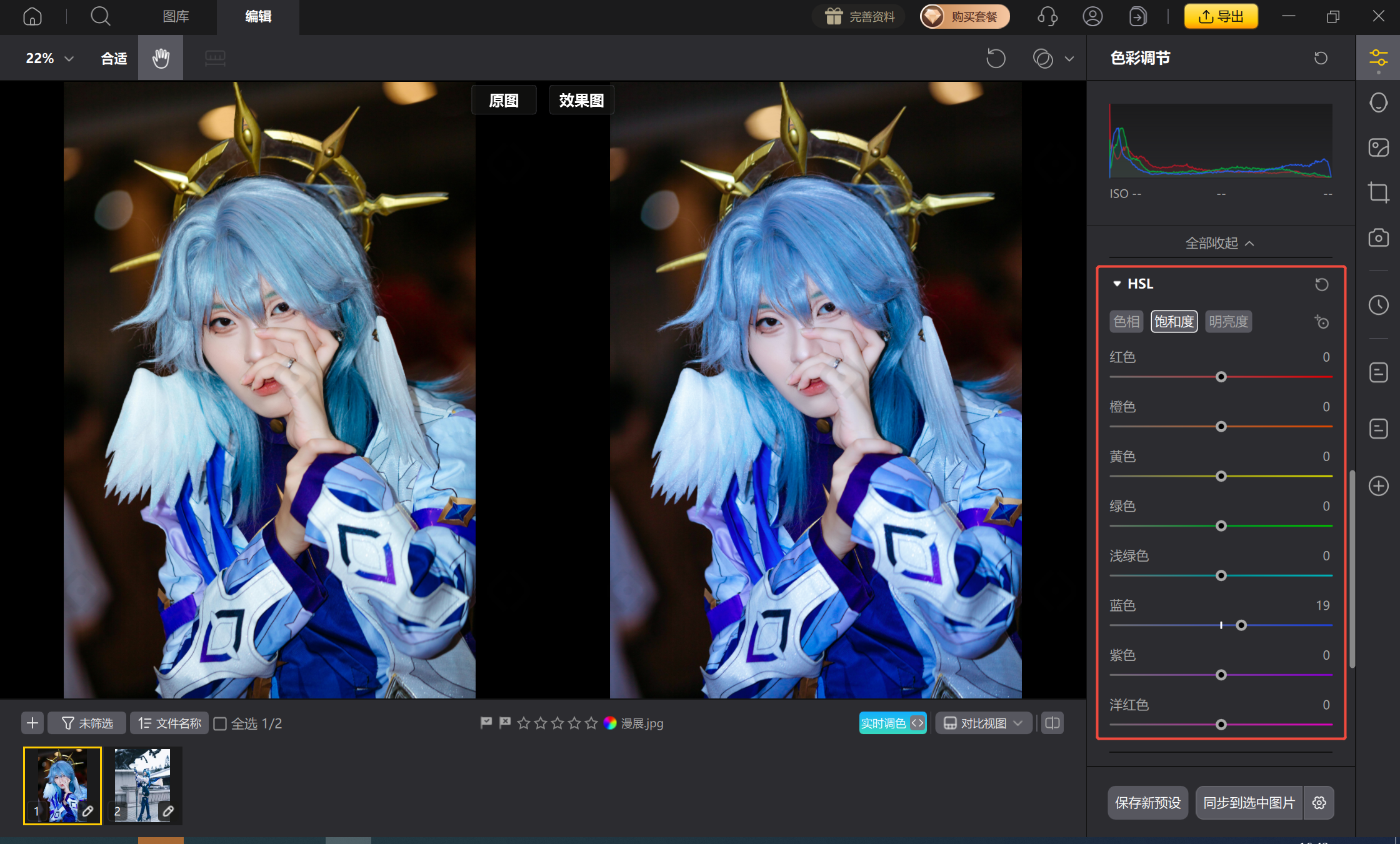Click the pick flag icon
Screen dimensions: 1400x844
486,723
